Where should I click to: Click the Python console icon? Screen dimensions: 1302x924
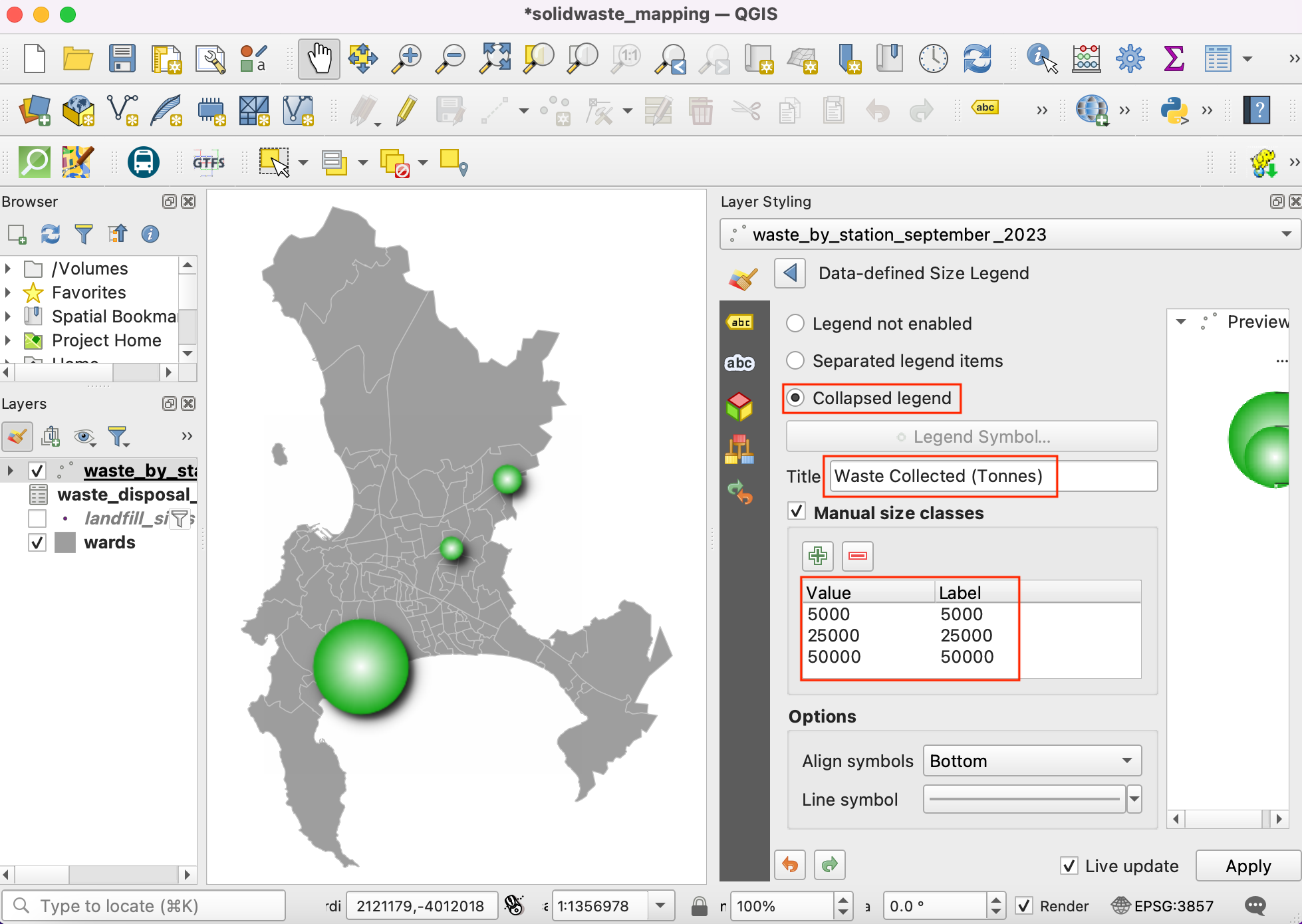click(1174, 110)
